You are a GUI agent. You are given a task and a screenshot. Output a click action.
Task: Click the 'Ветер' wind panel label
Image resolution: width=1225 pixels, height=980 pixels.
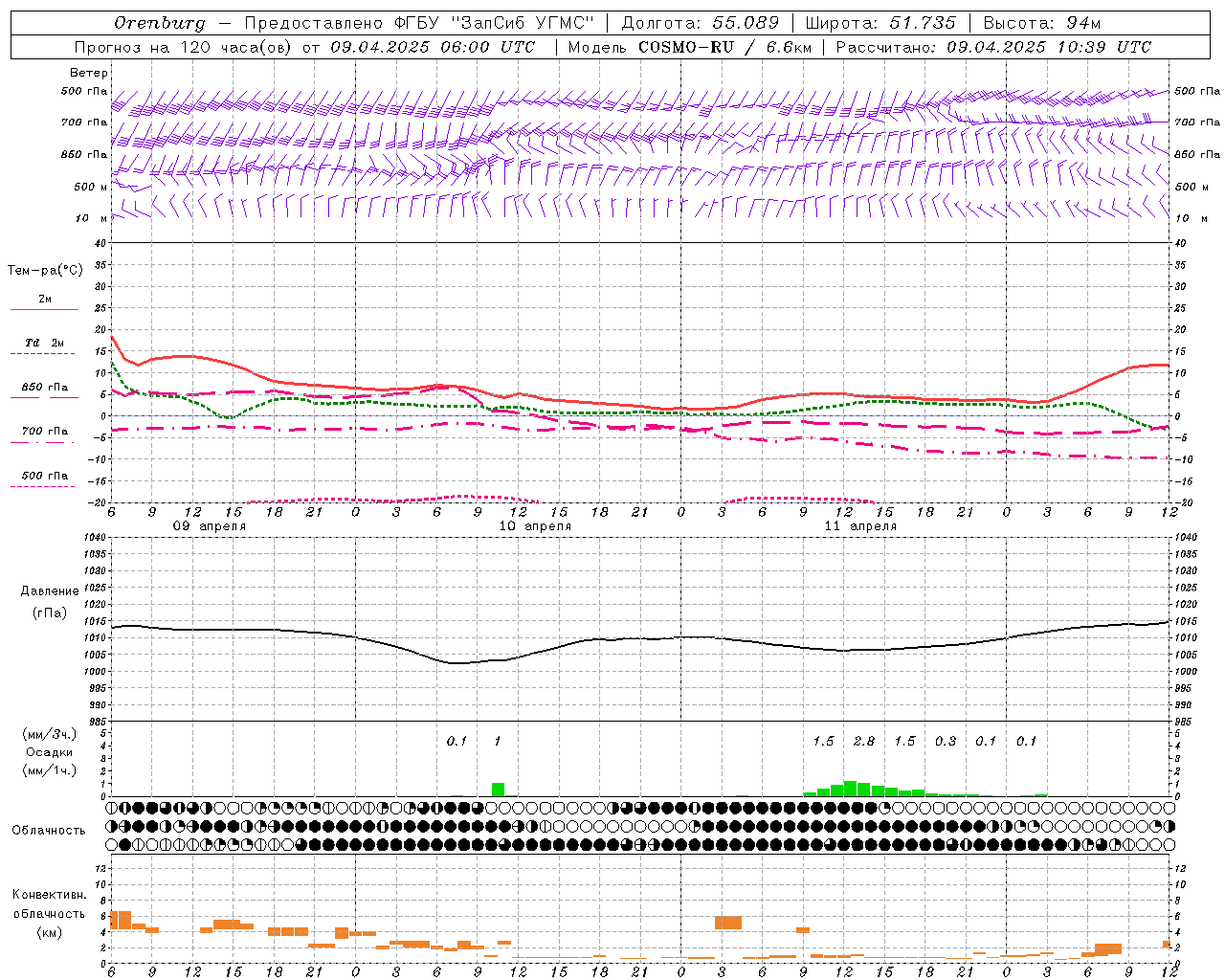[x=89, y=73]
